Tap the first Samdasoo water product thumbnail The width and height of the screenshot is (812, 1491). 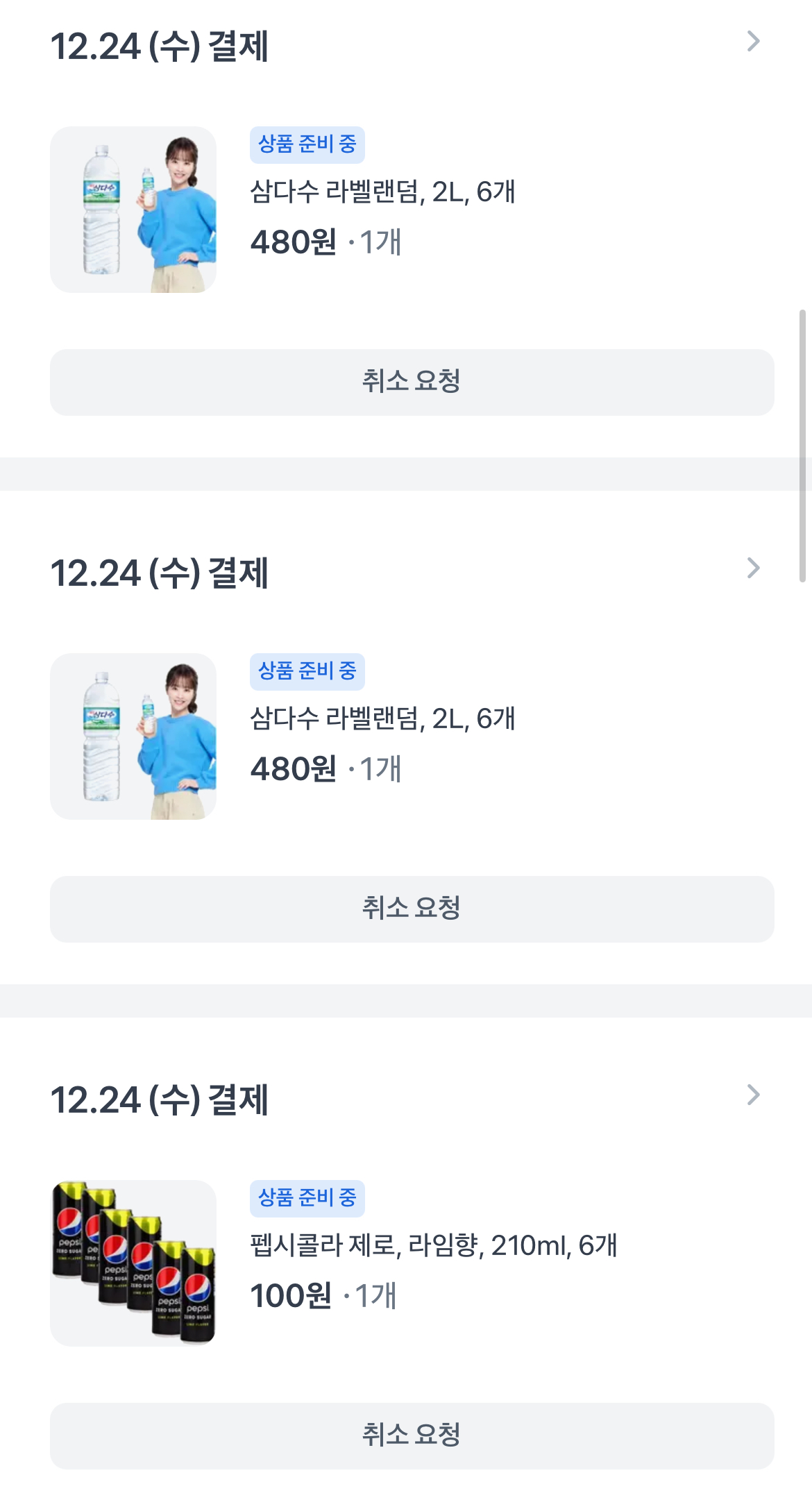133,210
